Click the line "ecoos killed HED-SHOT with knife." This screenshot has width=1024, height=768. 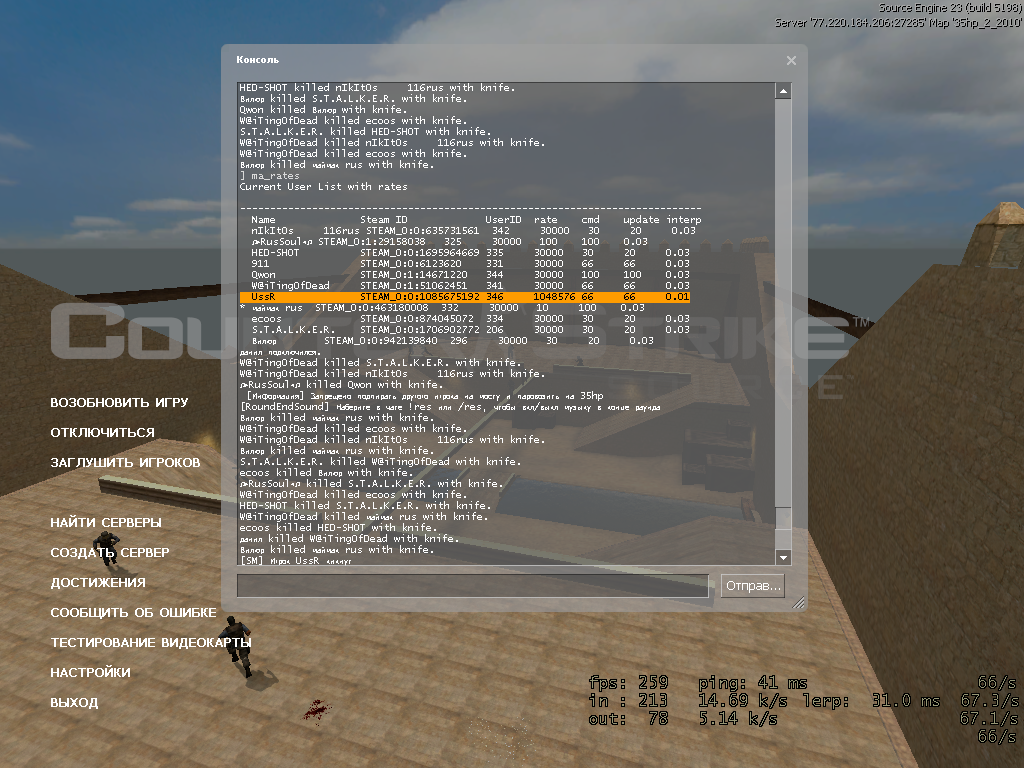[338, 528]
